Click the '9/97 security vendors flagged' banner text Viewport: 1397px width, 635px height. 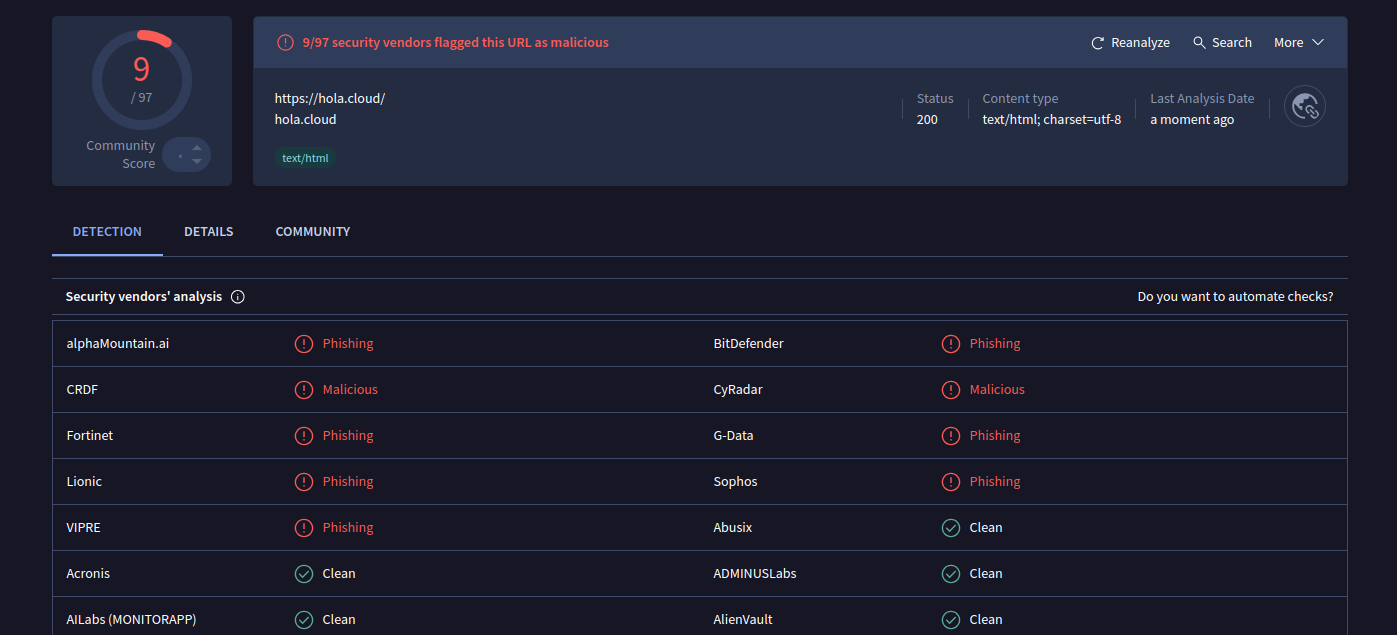click(455, 43)
